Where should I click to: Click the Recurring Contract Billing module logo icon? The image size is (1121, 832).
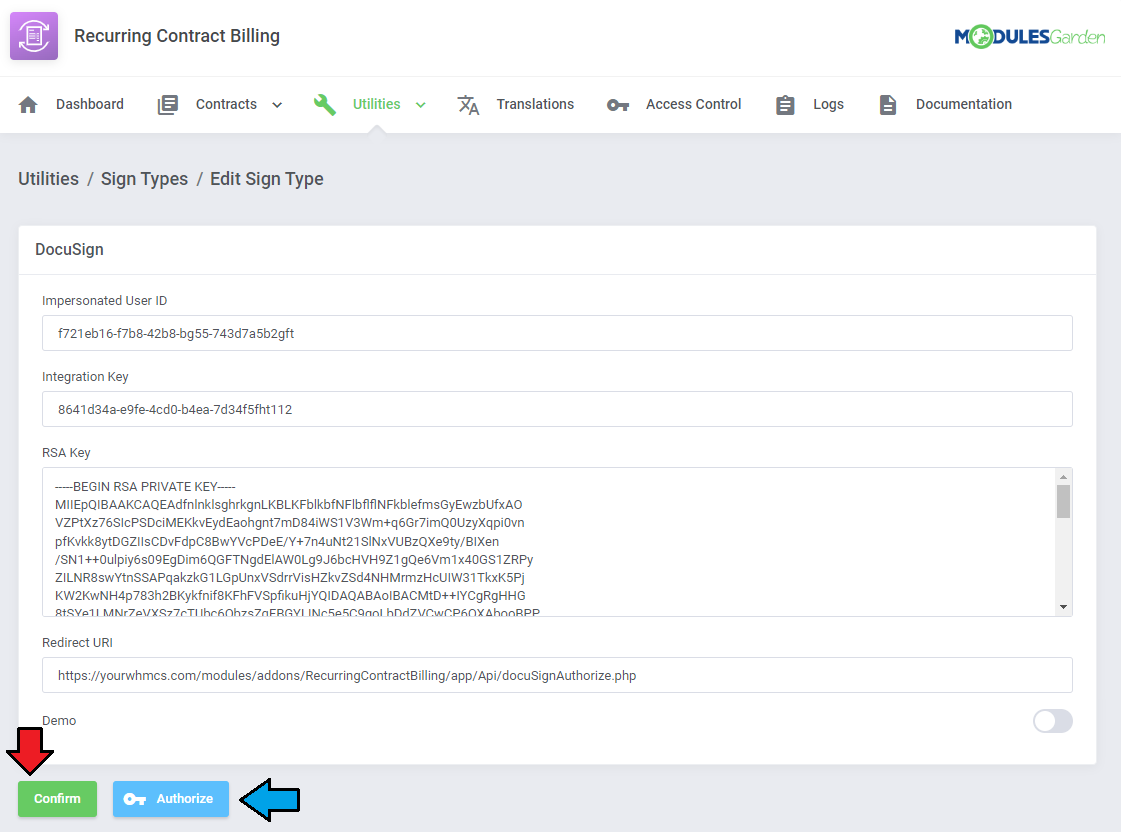click(x=34, y=36)
